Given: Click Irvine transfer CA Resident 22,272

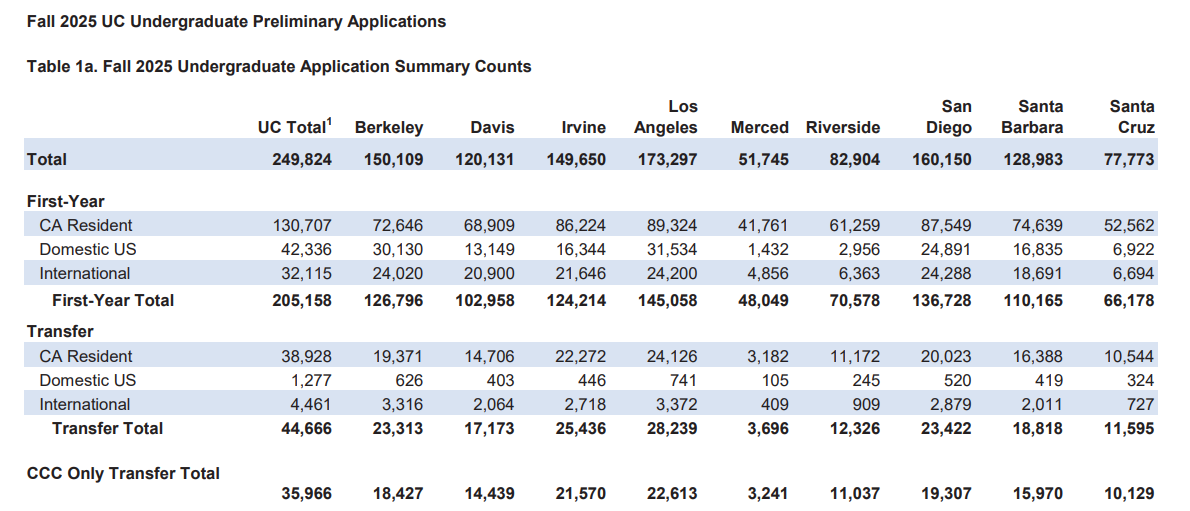Looking at the screenshot, I should [581, 356].
